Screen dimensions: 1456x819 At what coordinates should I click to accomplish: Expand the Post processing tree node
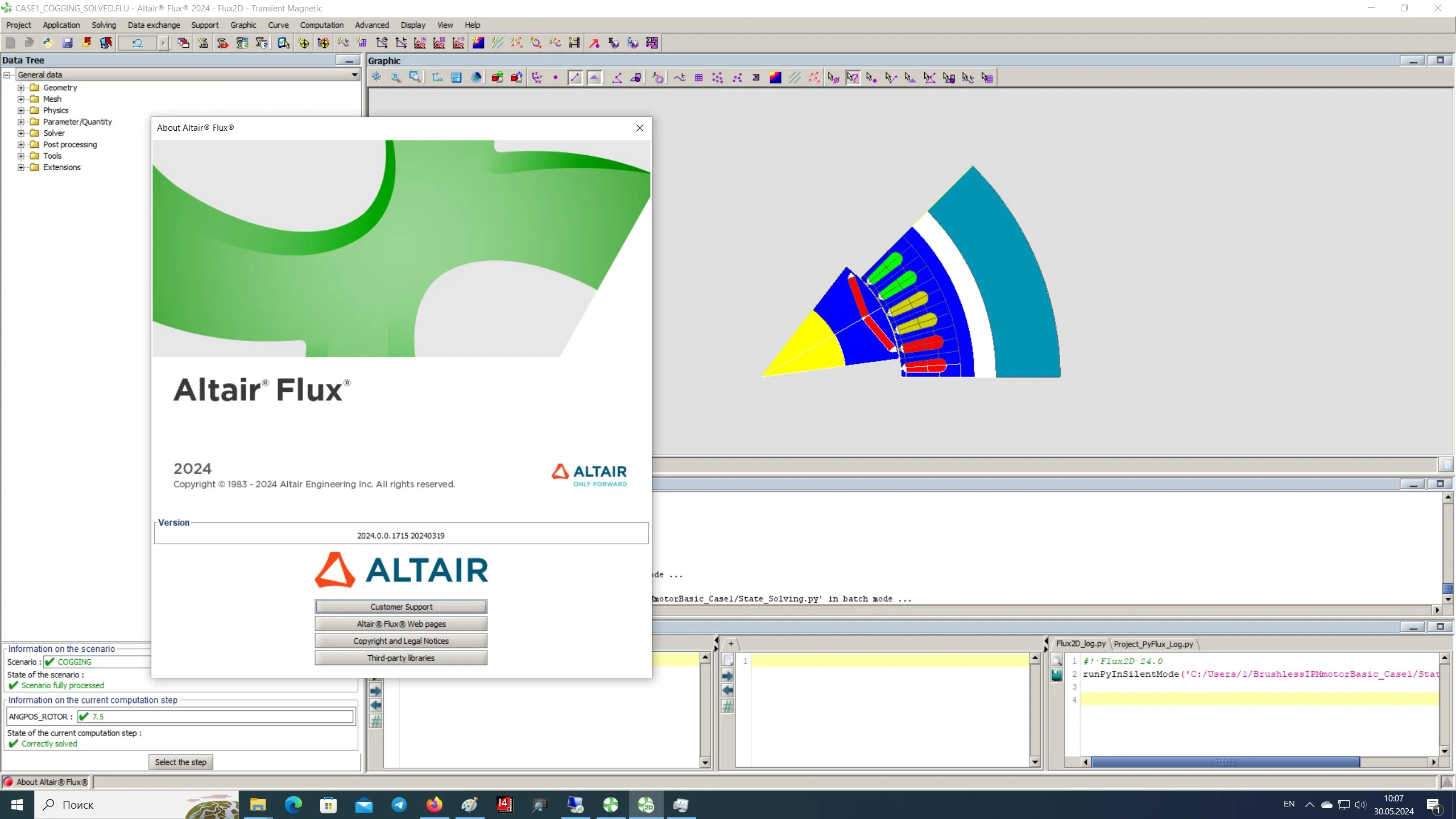[21, 144]
